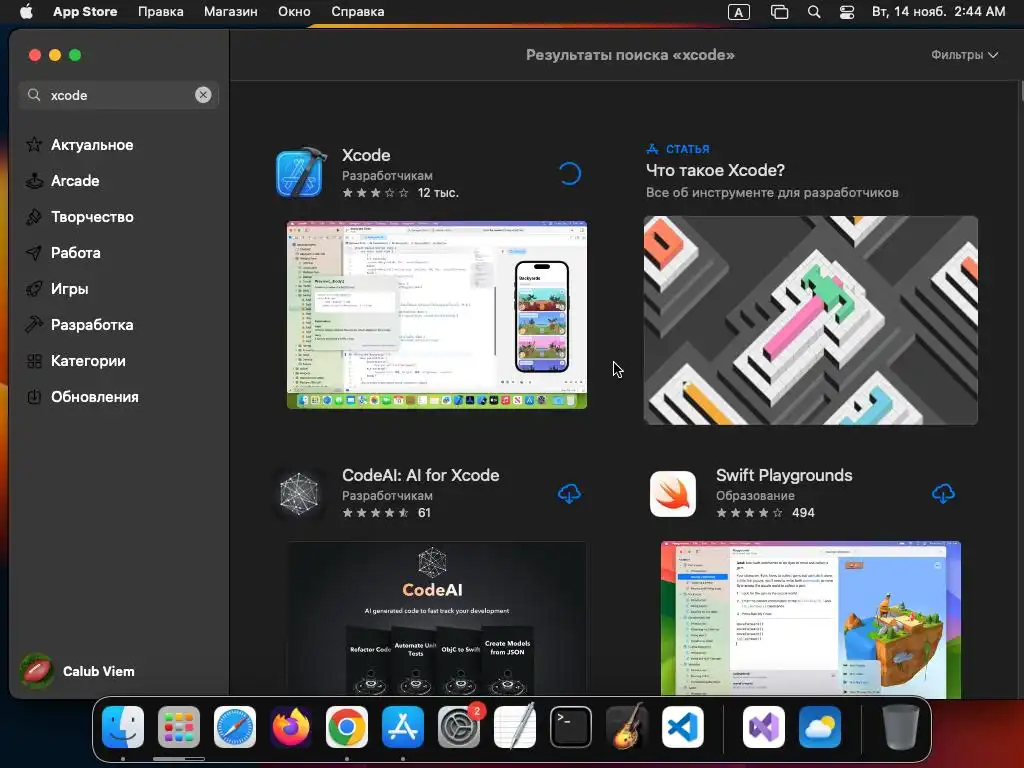Clear the search field text
The height and width of the screenshot is (768, 1024).
point(203,95)
